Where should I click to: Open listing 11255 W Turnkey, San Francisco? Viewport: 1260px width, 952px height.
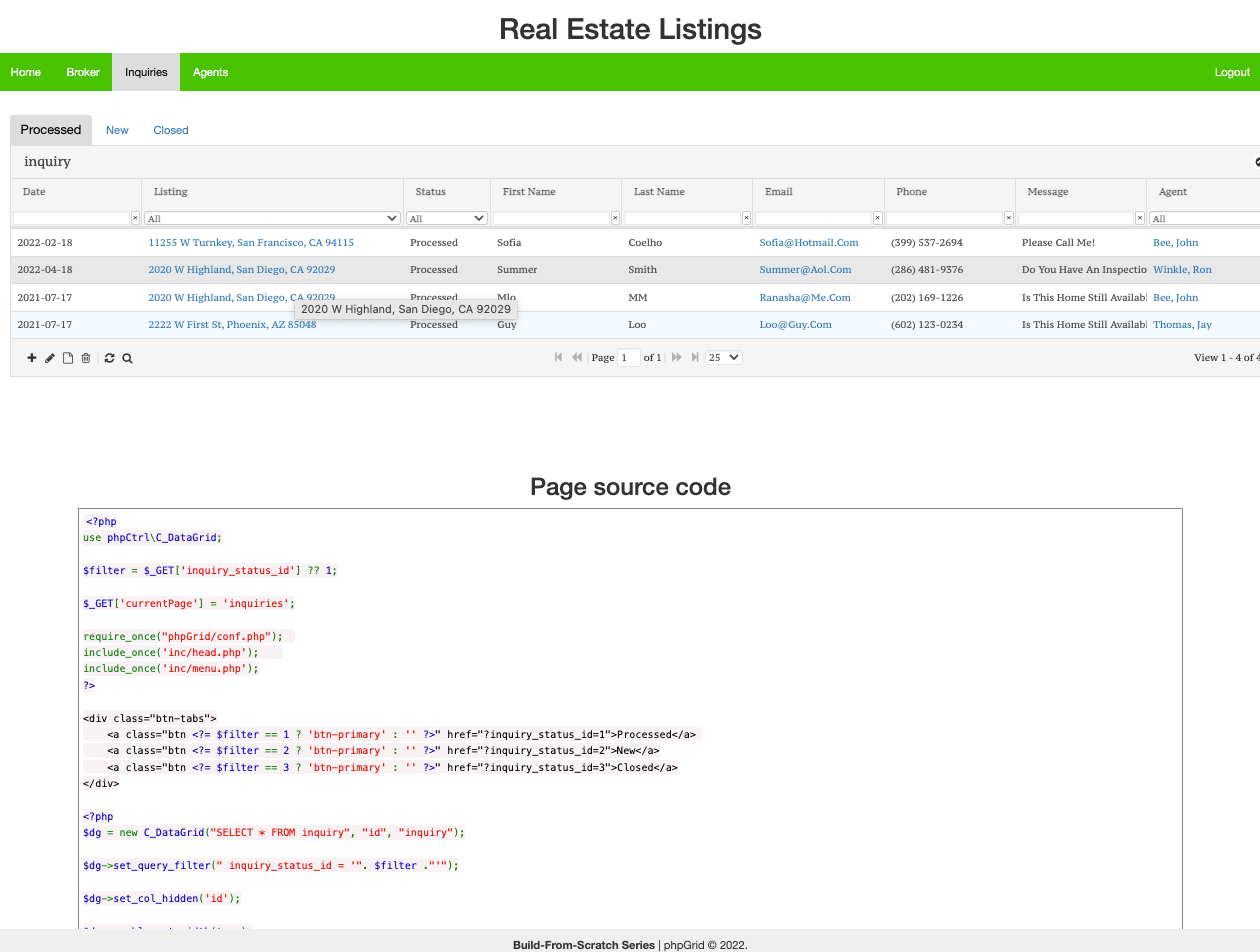(251, 242)
